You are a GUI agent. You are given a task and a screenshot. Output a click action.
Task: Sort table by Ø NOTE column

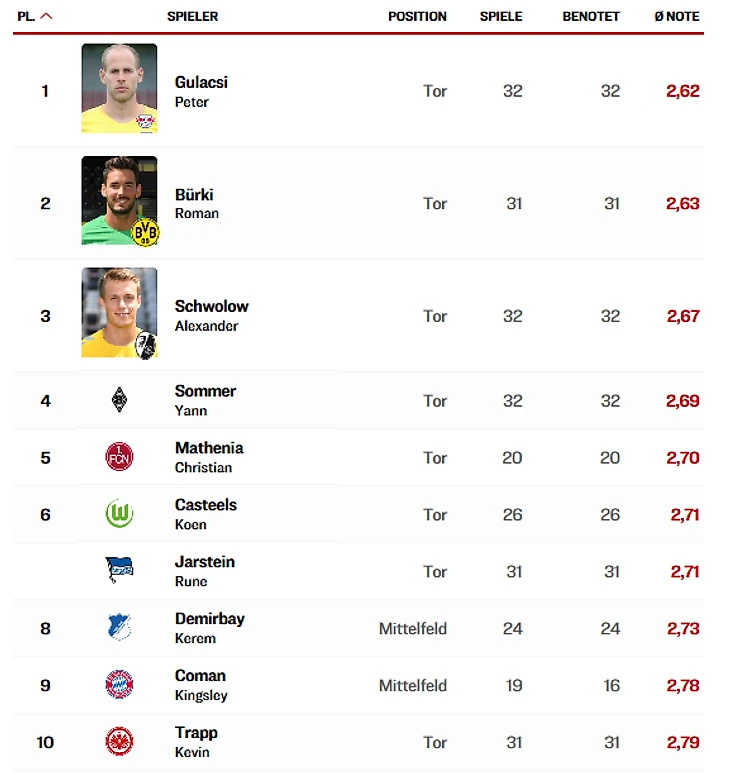pos(677,17)
